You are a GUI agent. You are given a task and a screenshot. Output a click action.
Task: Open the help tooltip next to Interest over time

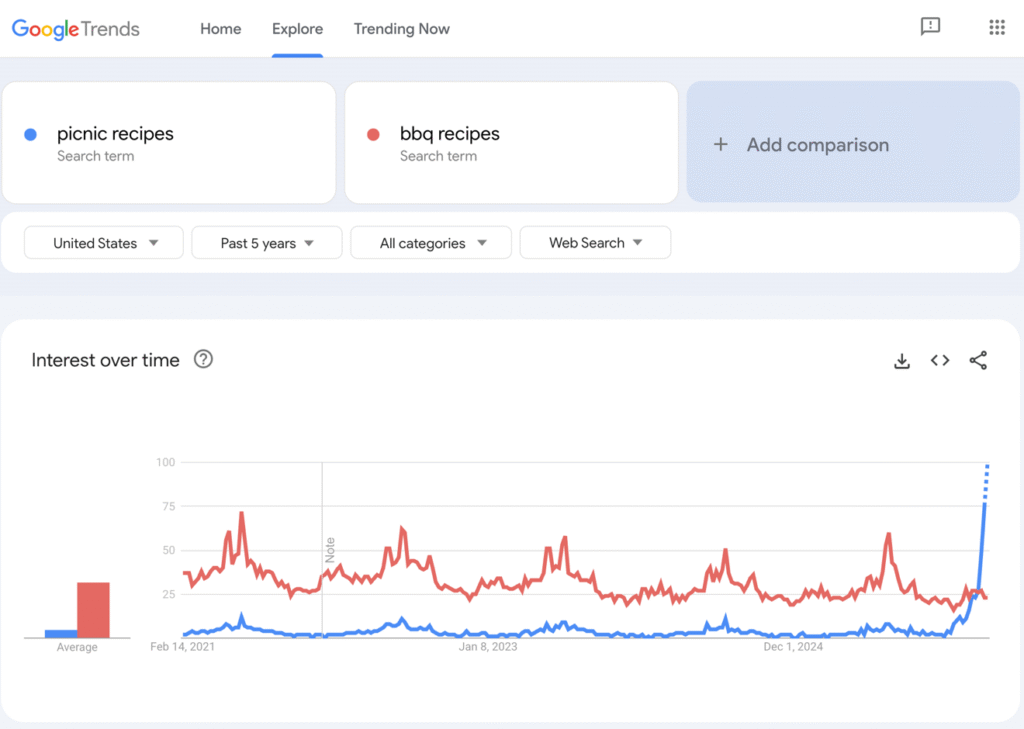pos(203,359)
